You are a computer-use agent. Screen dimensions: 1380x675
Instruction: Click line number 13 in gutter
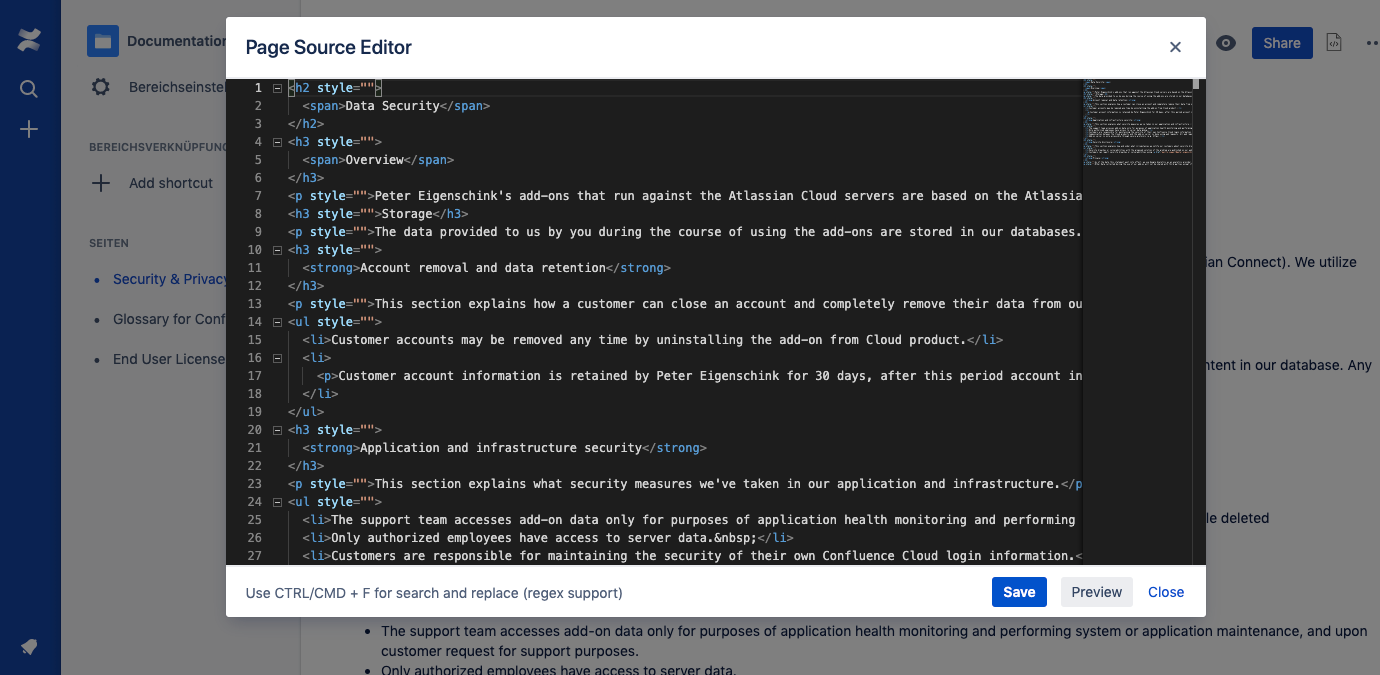254,304
